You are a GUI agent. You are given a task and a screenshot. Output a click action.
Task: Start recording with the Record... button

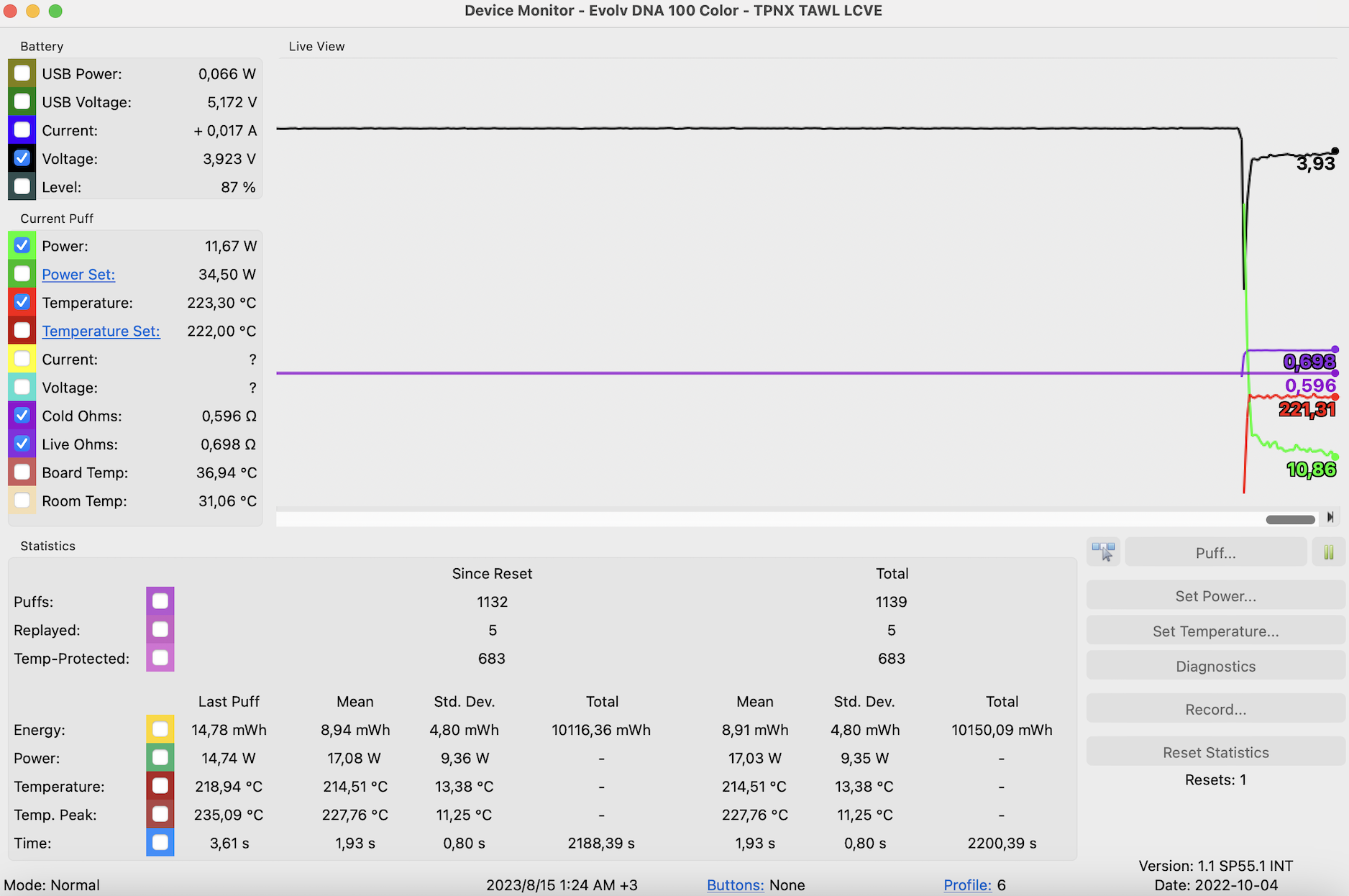[x=1215, y=709]
